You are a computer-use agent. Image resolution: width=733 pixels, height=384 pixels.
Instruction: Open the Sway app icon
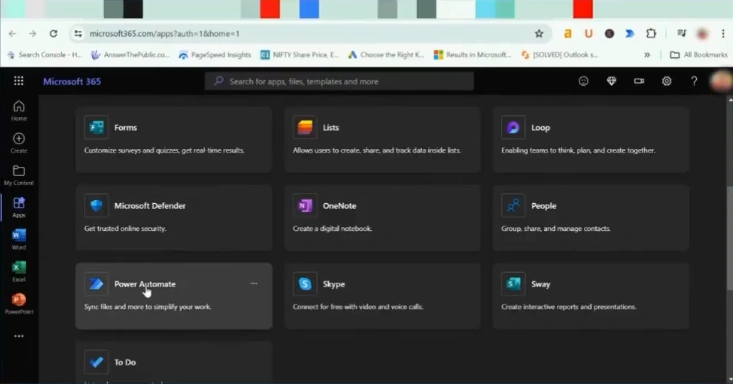coord(513,284)
